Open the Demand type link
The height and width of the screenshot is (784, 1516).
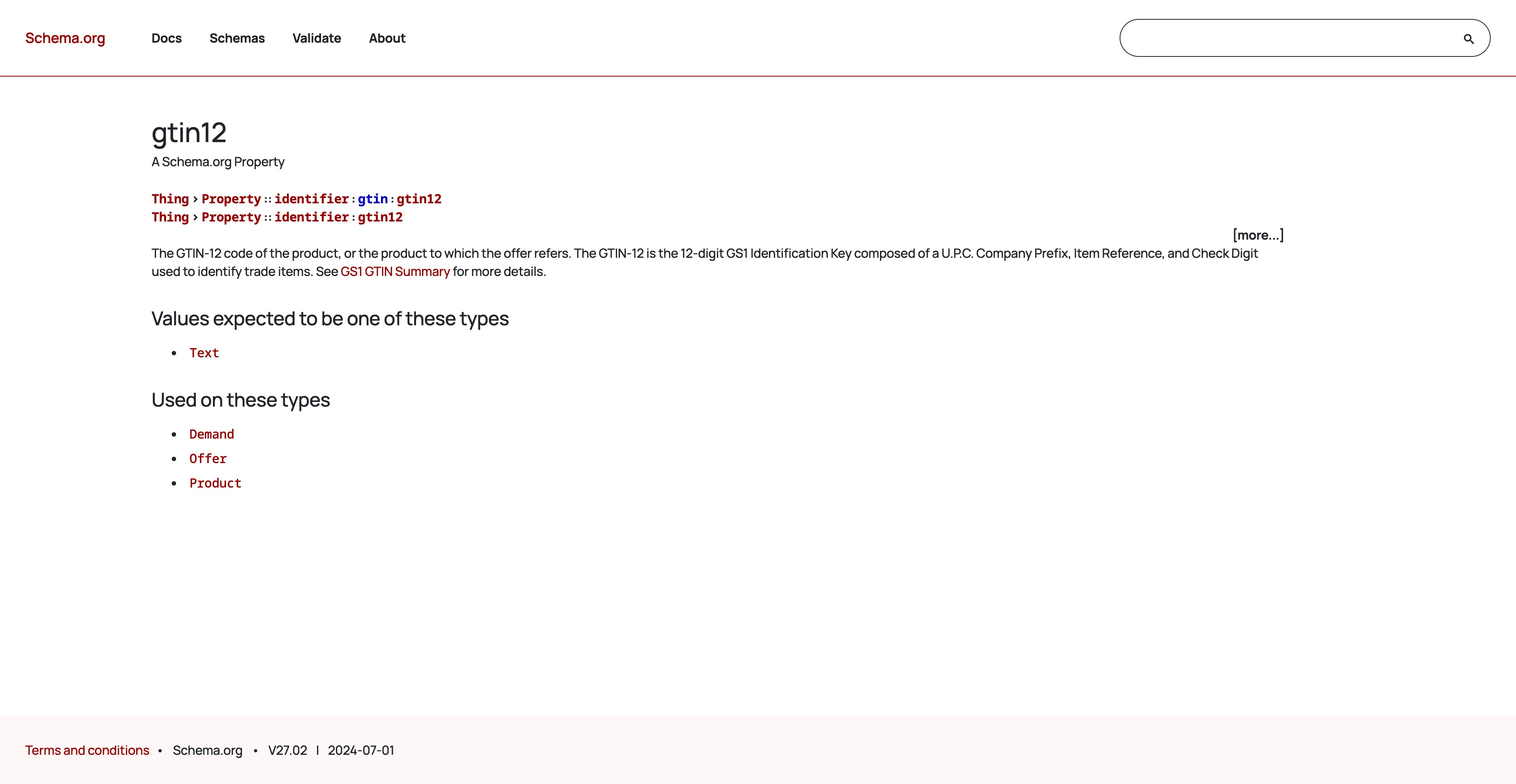(x=211, y=434)
